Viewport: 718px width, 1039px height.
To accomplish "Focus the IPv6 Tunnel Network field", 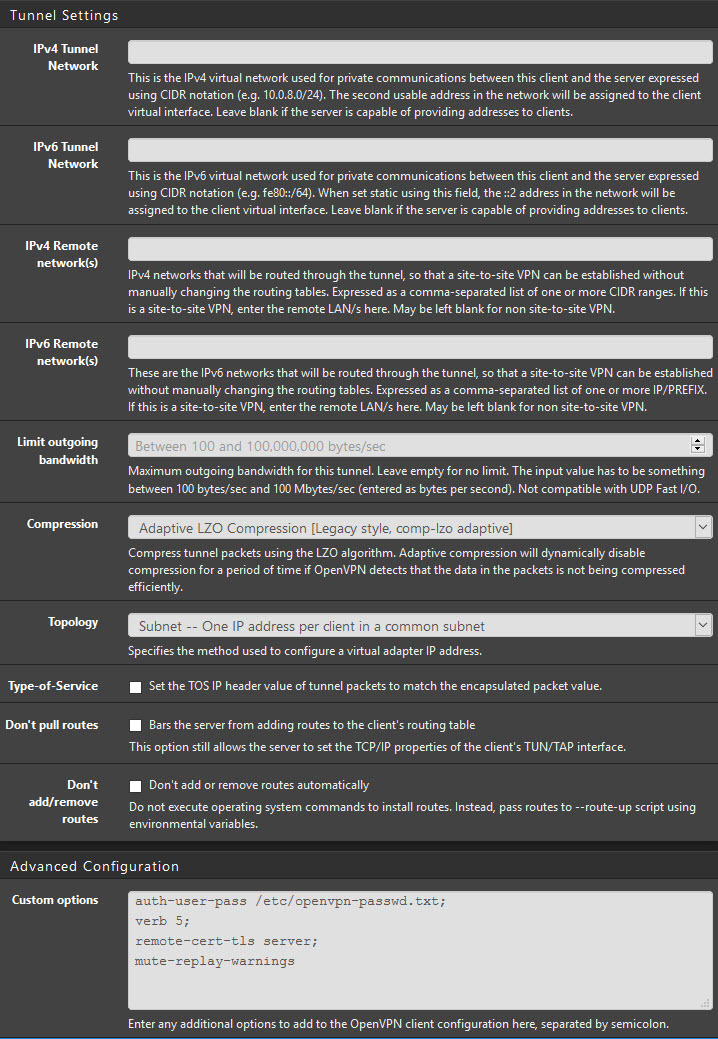I will [x=420, y=150].
